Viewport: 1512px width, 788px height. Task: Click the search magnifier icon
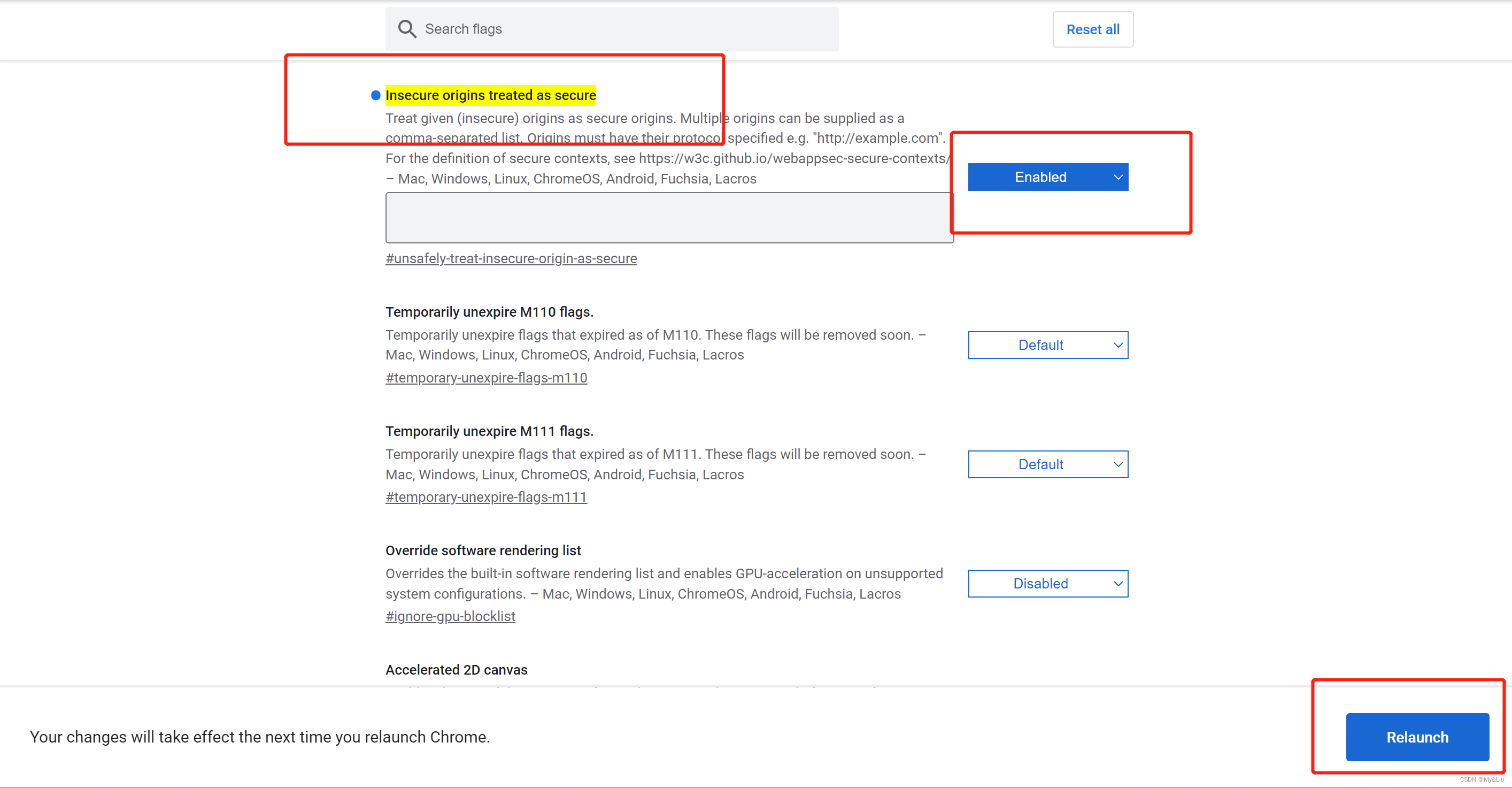[407, 29]
